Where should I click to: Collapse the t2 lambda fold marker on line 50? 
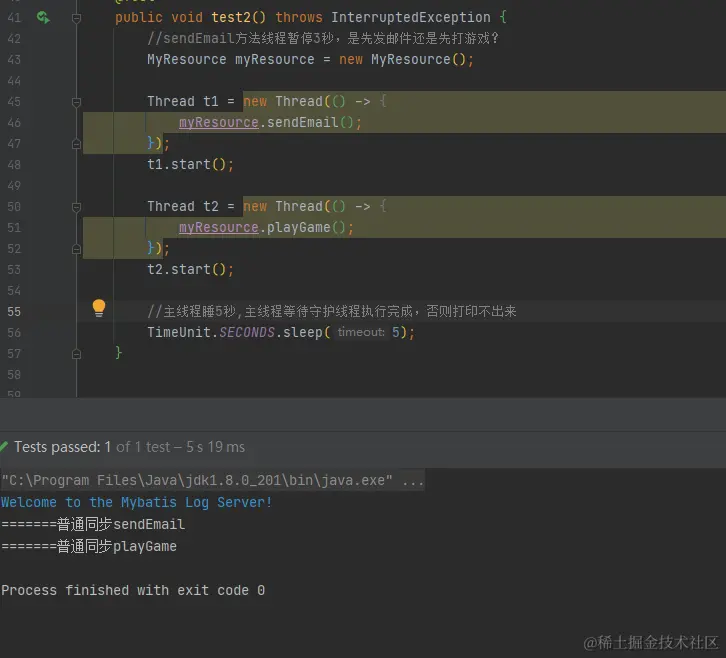[x=77, y=207]
